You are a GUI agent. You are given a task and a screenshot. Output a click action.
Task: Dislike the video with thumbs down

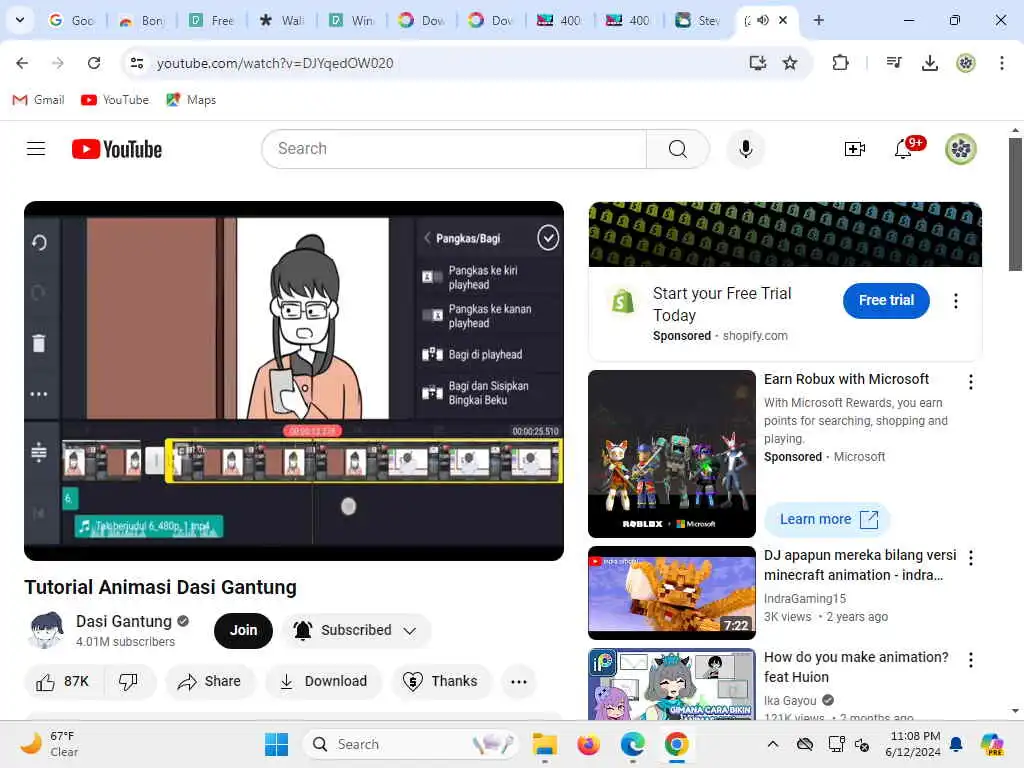point(129,682)
